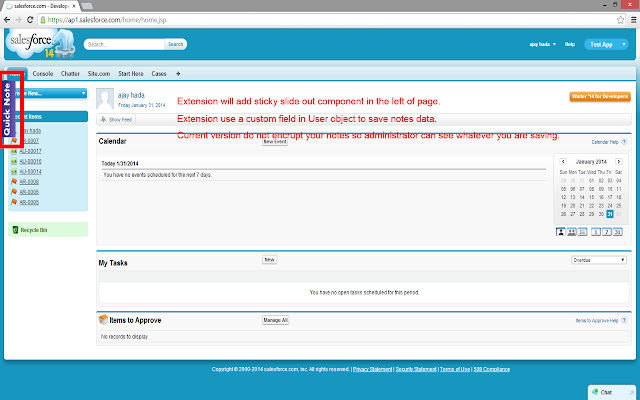Open the Cases tab
640x400 pixels.
pyautogui.click(x=160, y=73)
